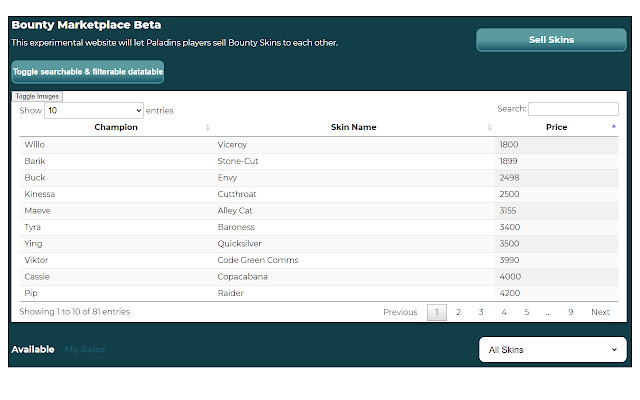
Task: Click the Previous pagination link
Action: pos(400,312)
